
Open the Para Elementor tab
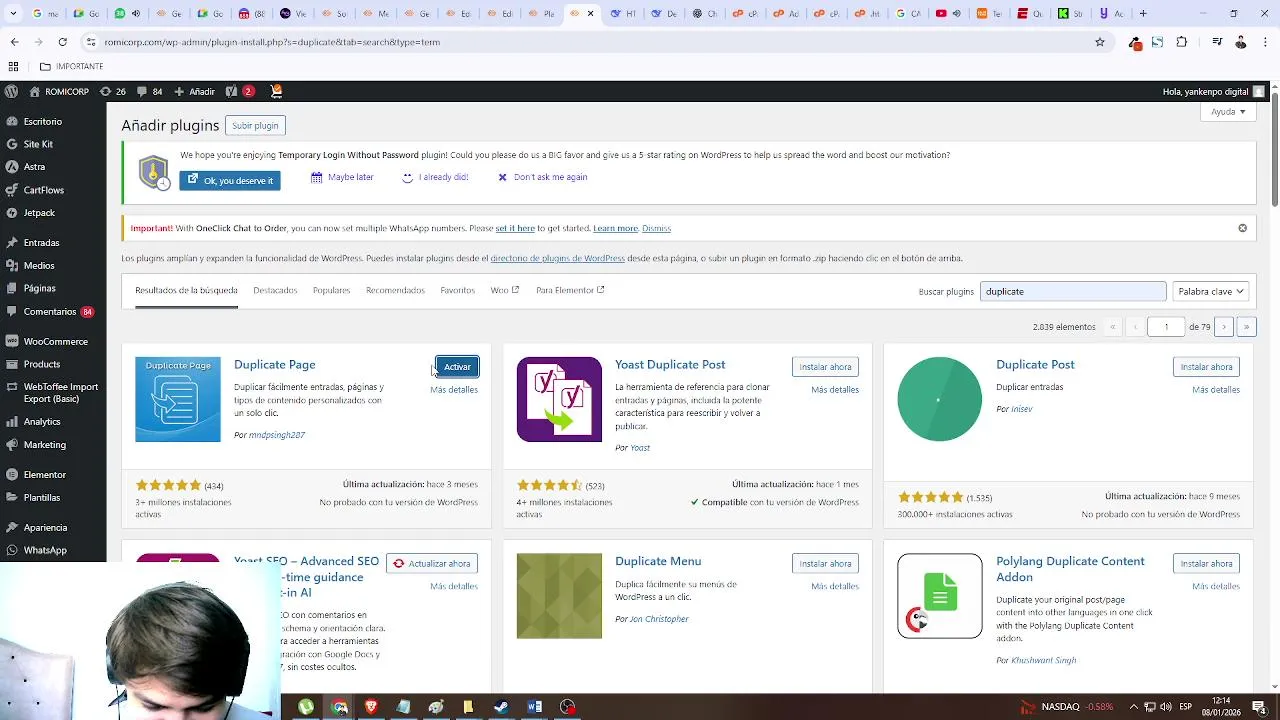click(x=570, y=290)
